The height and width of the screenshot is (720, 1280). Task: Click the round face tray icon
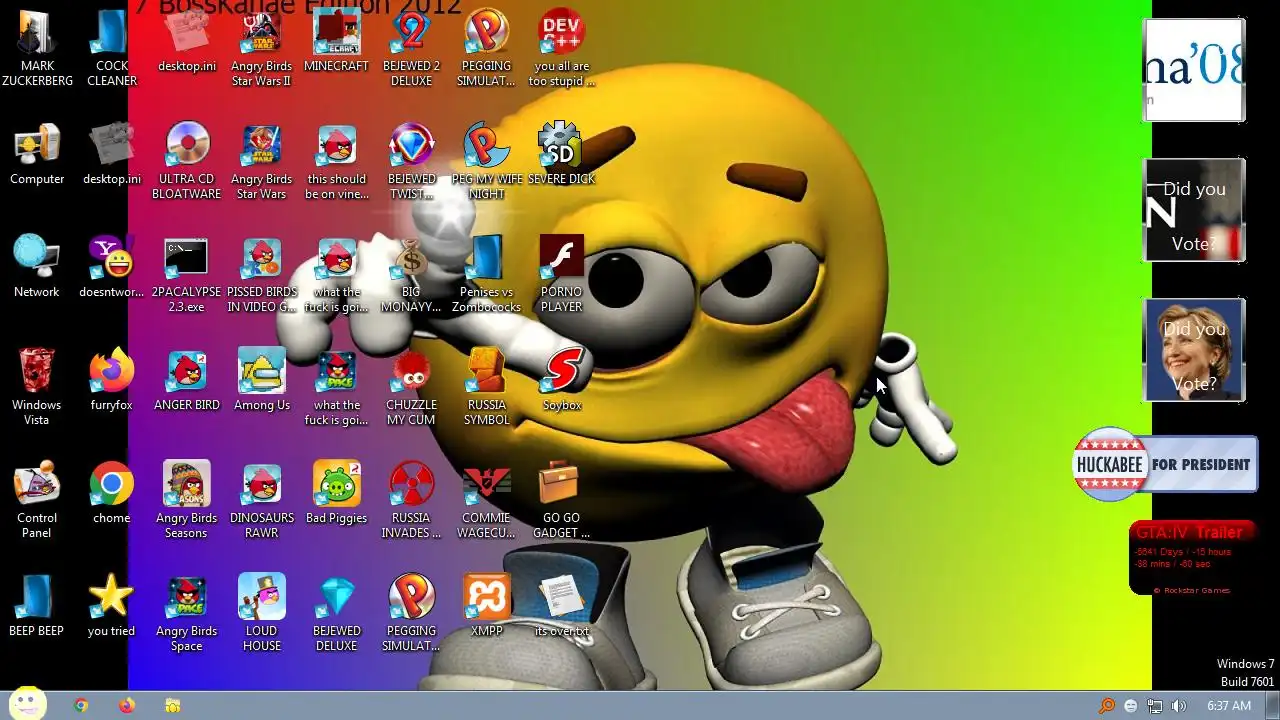(x=1131, y=705)
